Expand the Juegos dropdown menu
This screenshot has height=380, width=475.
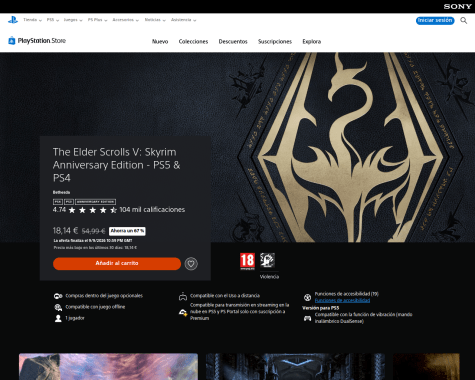coord(73,20)
